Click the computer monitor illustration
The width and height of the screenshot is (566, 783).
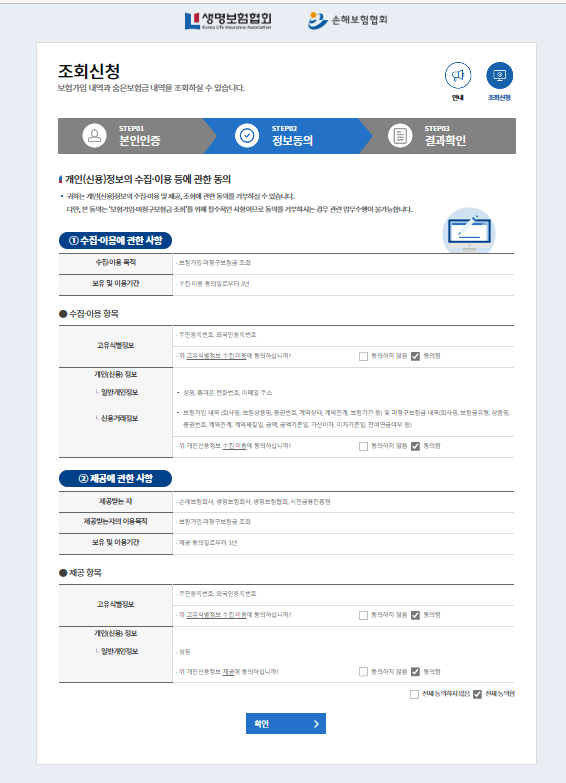469,231
